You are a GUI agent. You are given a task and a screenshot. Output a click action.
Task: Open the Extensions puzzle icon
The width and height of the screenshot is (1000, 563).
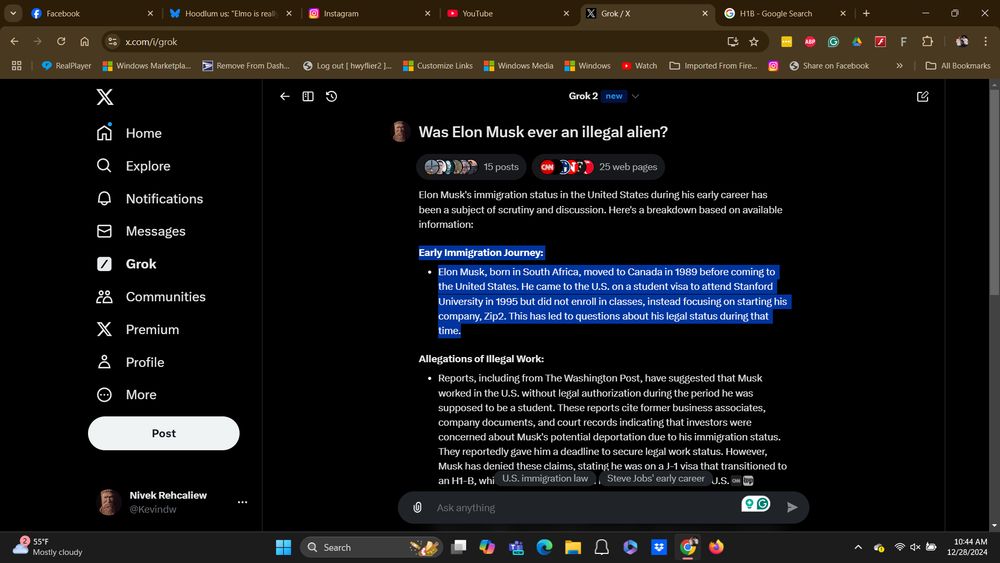(927, 41)
